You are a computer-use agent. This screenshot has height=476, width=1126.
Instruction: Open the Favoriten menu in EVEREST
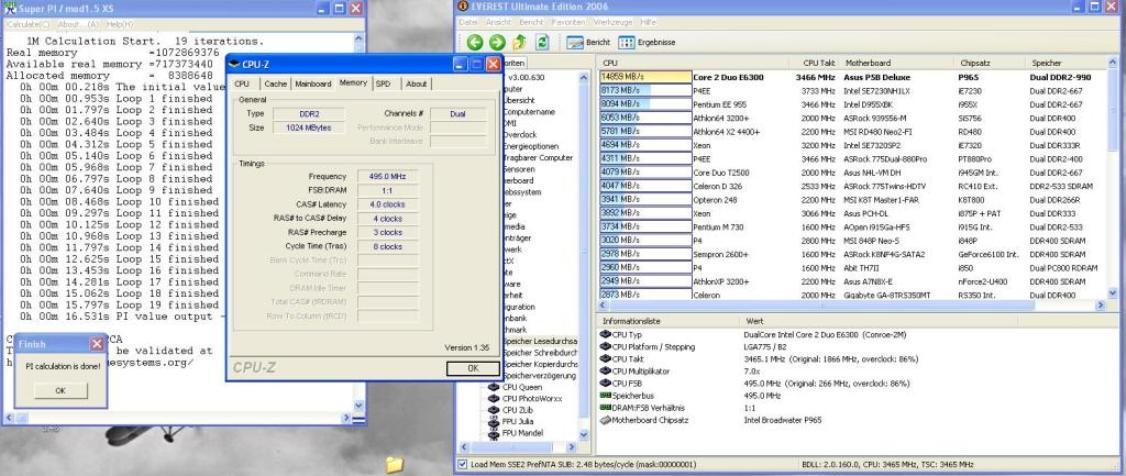568,22
